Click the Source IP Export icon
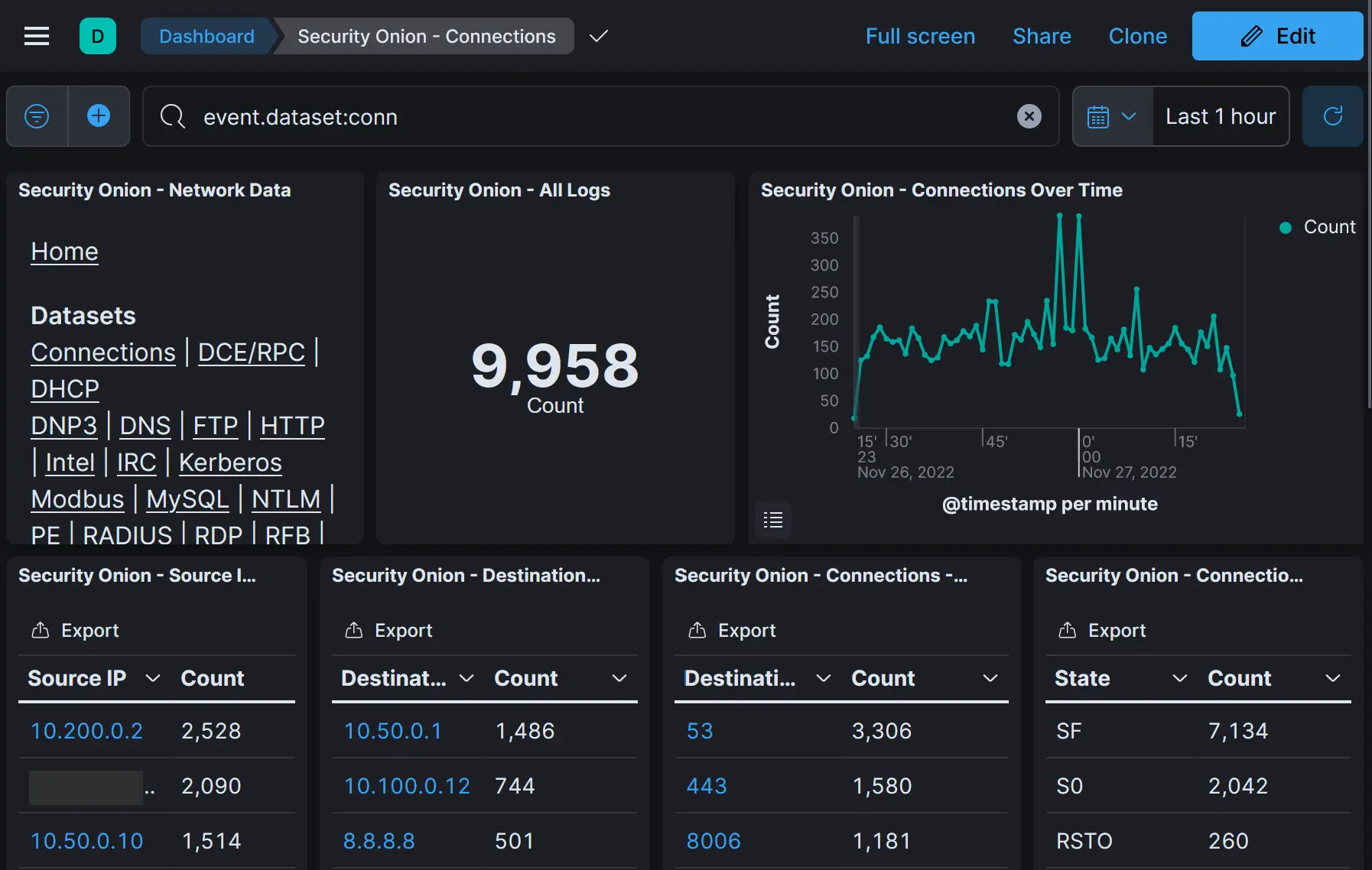 [40, 630]
